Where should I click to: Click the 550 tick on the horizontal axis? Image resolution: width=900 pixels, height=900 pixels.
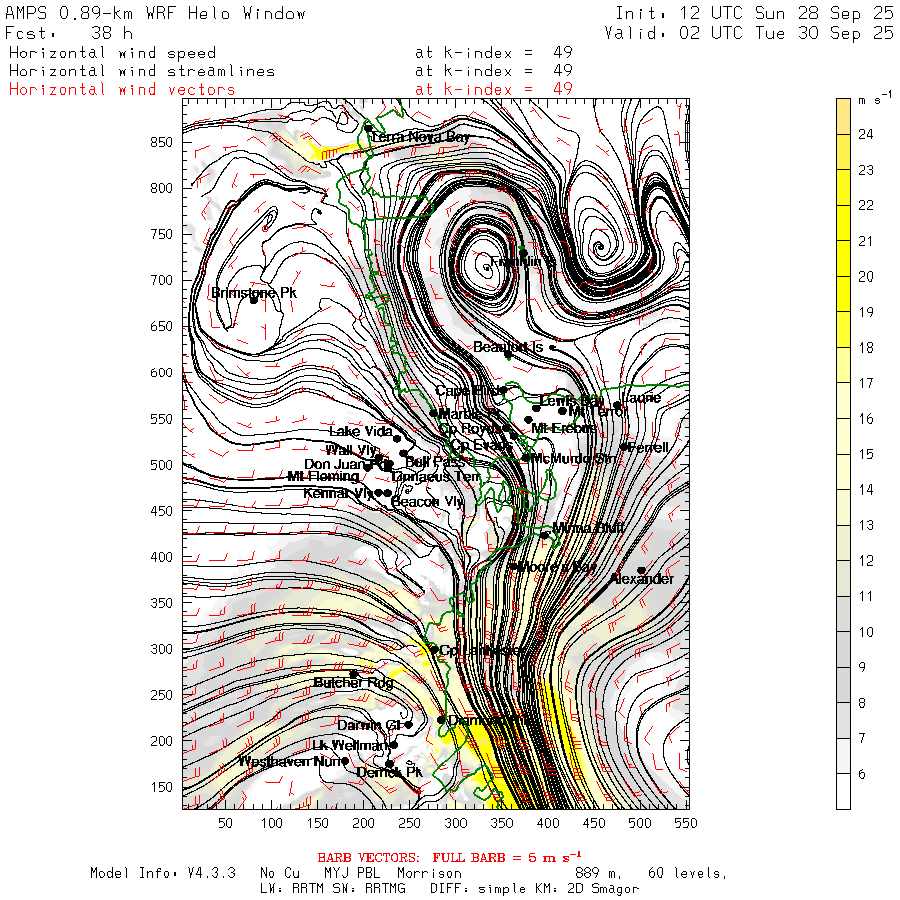[686, 823]
